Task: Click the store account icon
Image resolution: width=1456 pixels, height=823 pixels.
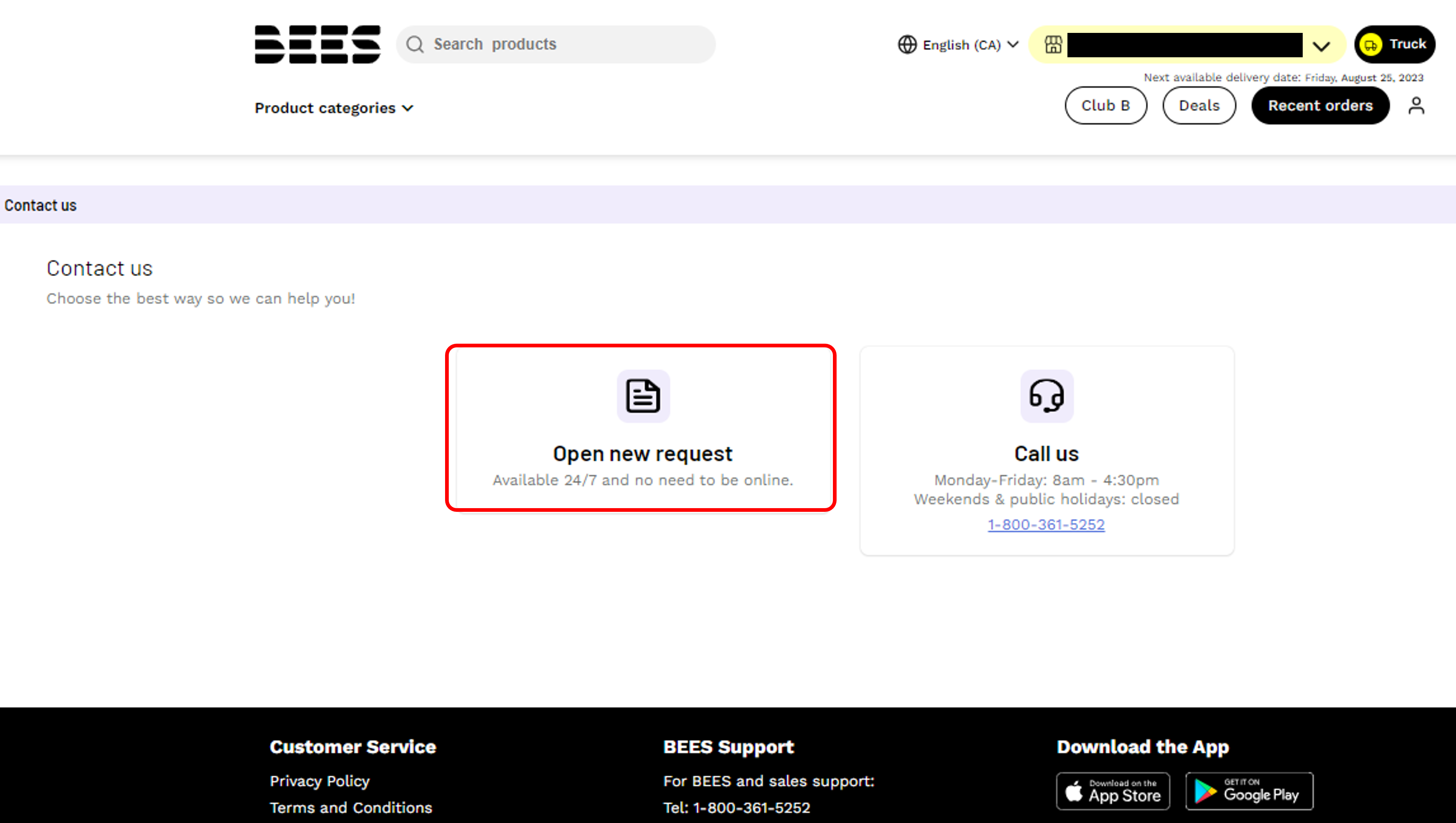Action: pos(1053,44)
